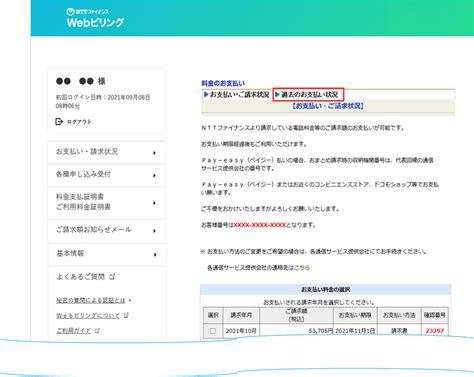Open ご請求額お知らせメール sidebar menu
The height and width of the screenshot is (377, 474).
point(107,230)
